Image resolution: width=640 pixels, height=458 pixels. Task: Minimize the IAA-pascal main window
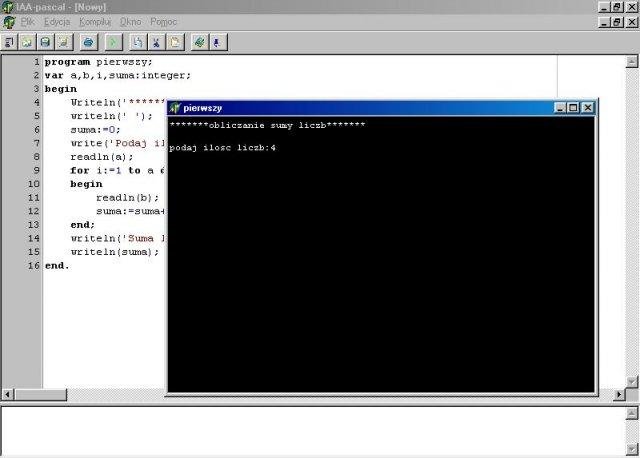[604, 7]
